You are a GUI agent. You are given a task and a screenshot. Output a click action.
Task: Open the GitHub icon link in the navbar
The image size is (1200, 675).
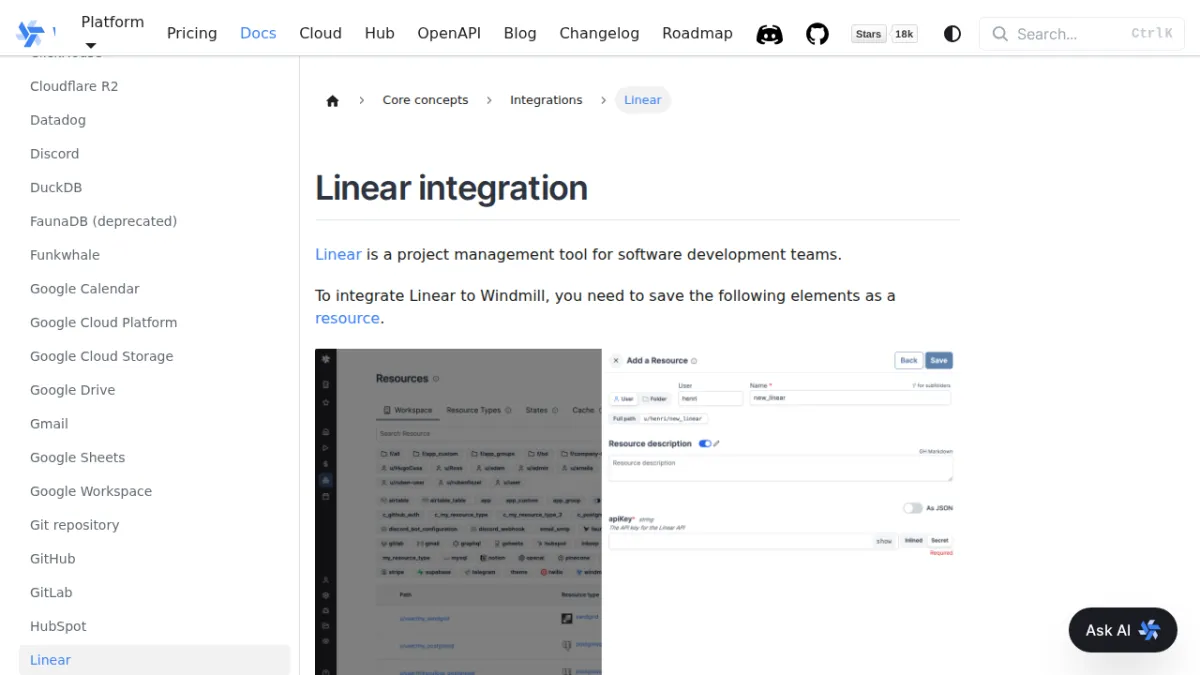click(x=818, y=34)
